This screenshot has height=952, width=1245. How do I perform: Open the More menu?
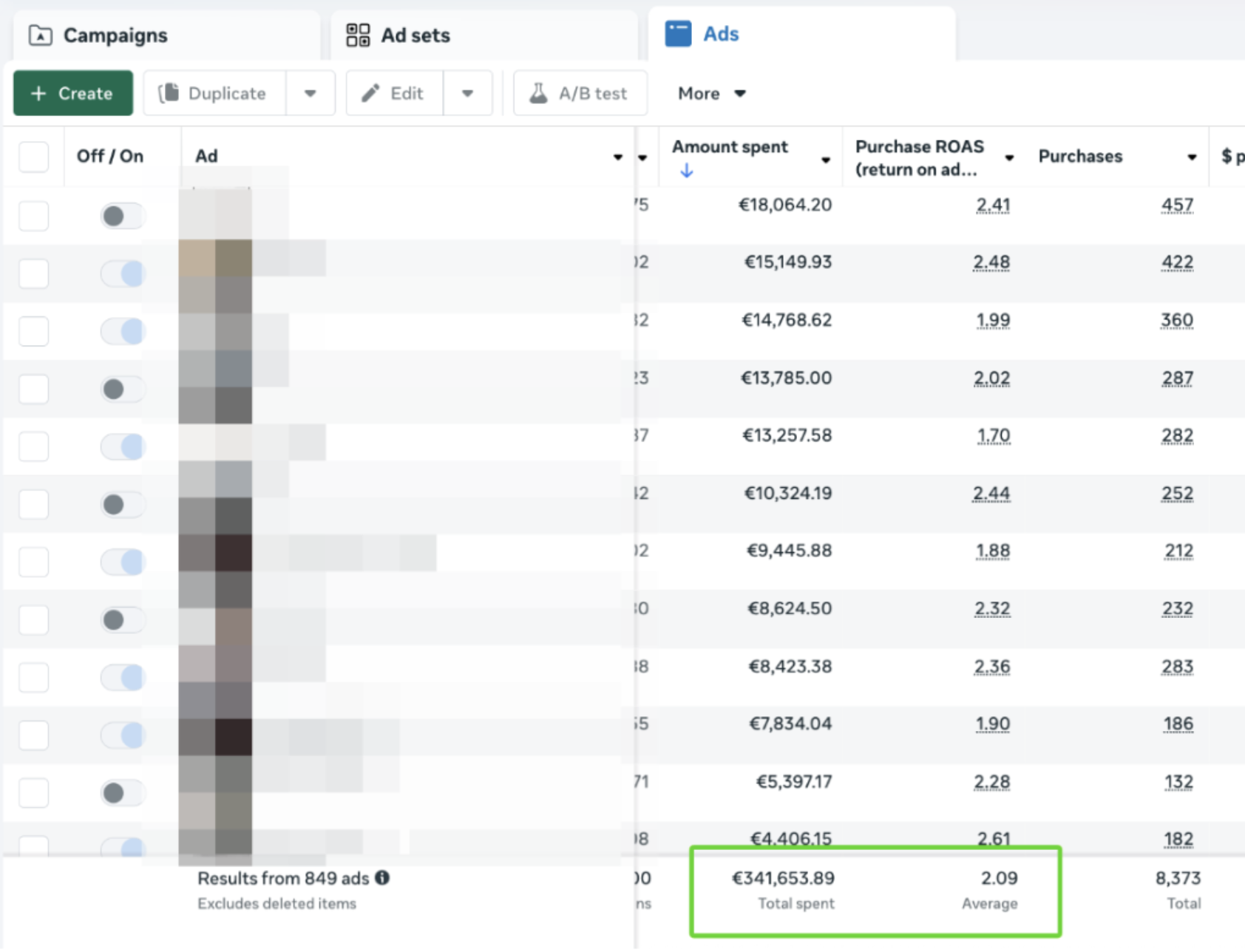[x=711, y=93]
